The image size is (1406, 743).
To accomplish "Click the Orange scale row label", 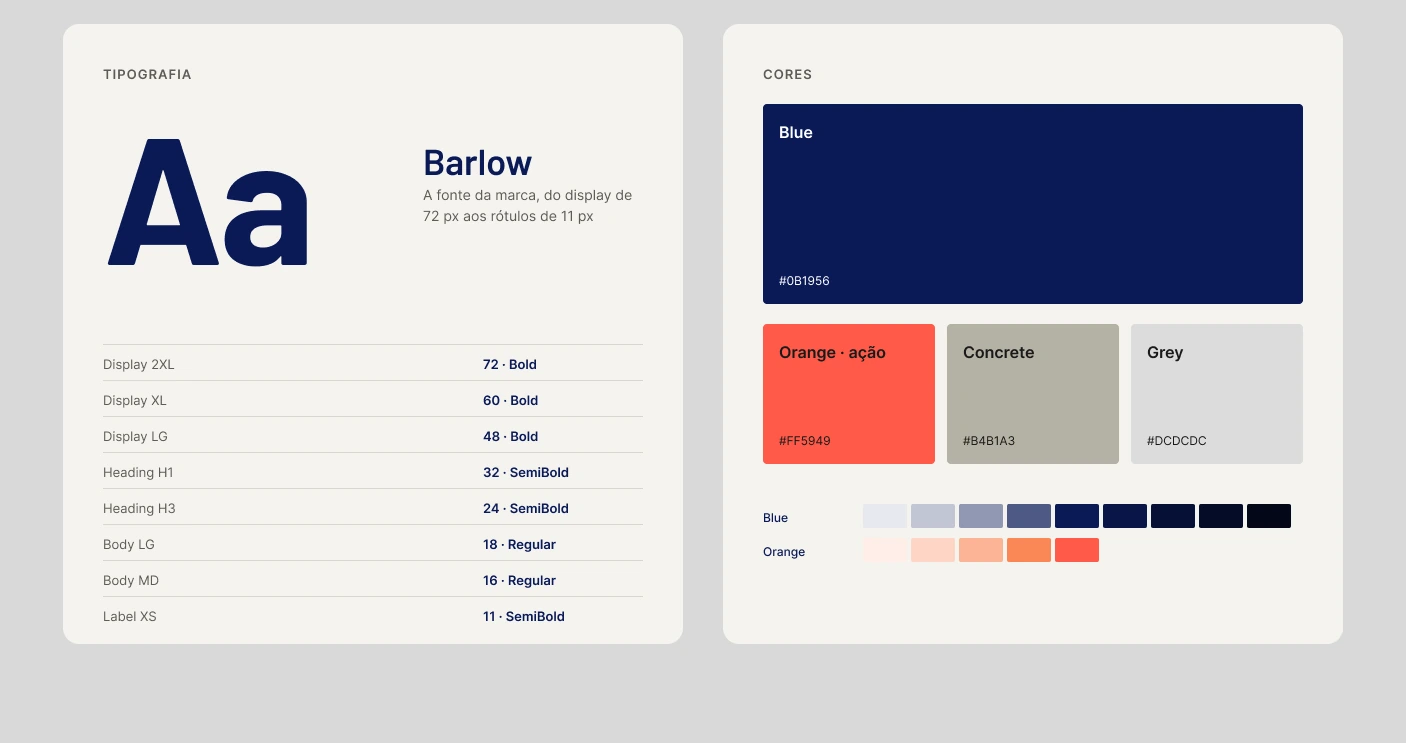I will (x=784, y=552).
